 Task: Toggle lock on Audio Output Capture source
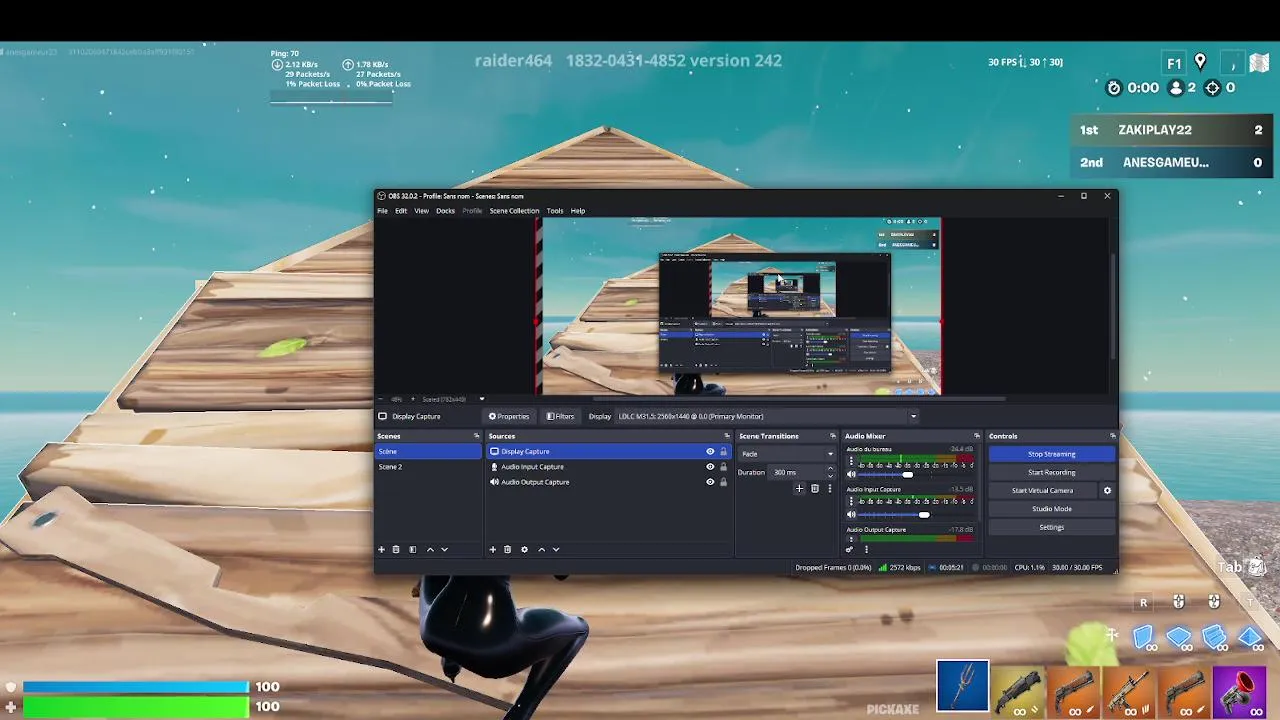[x=723, y=482]
